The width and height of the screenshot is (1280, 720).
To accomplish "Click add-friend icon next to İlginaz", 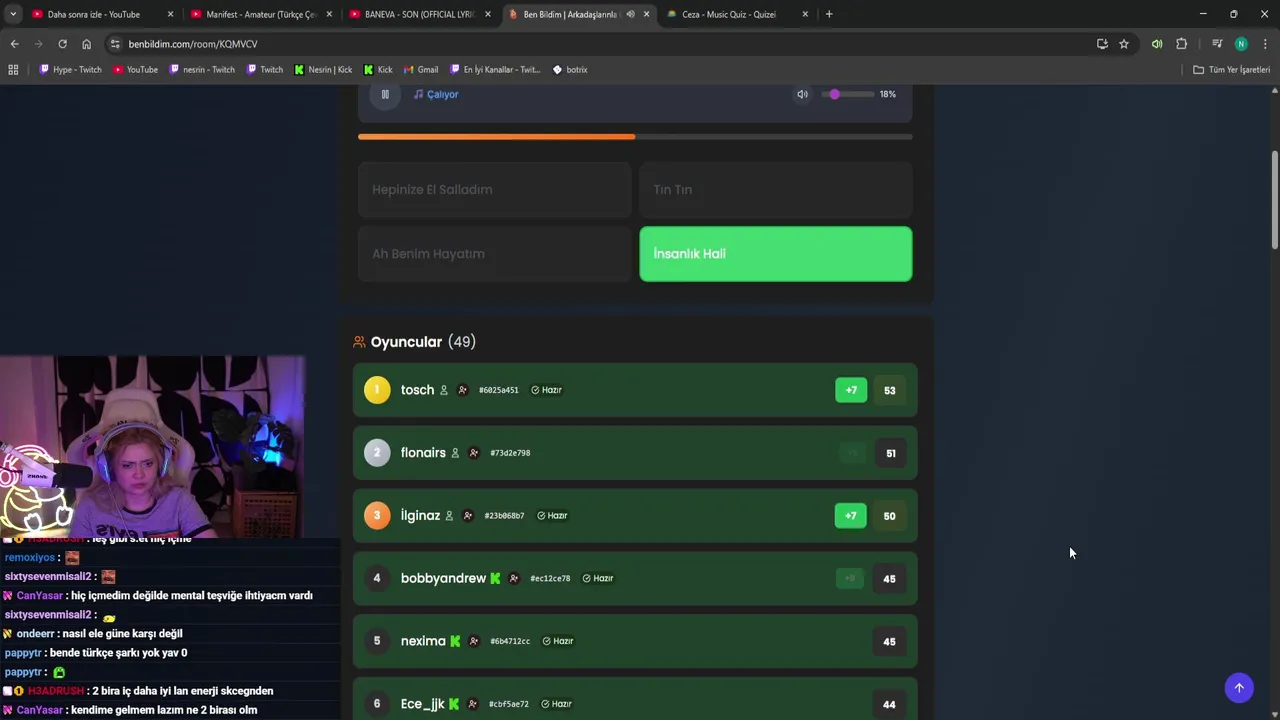I will 467,516.
